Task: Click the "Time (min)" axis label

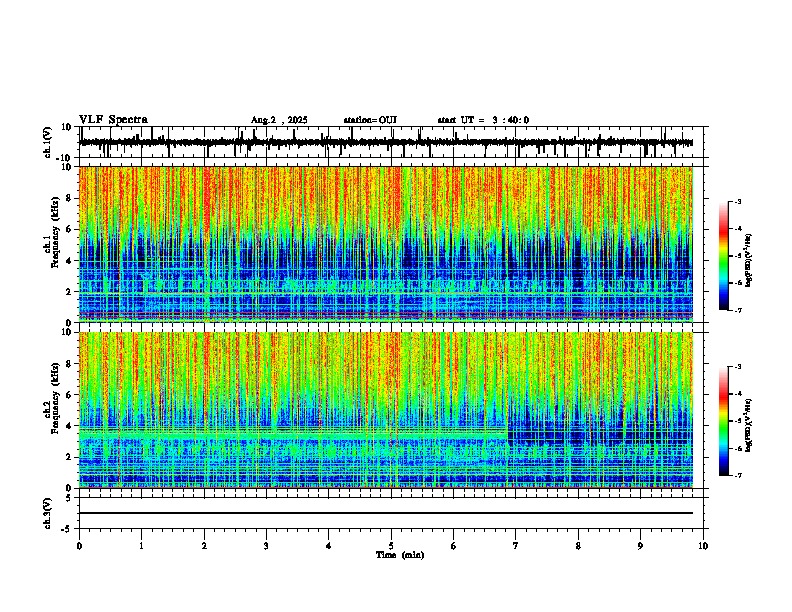Action: coord(400,555)
